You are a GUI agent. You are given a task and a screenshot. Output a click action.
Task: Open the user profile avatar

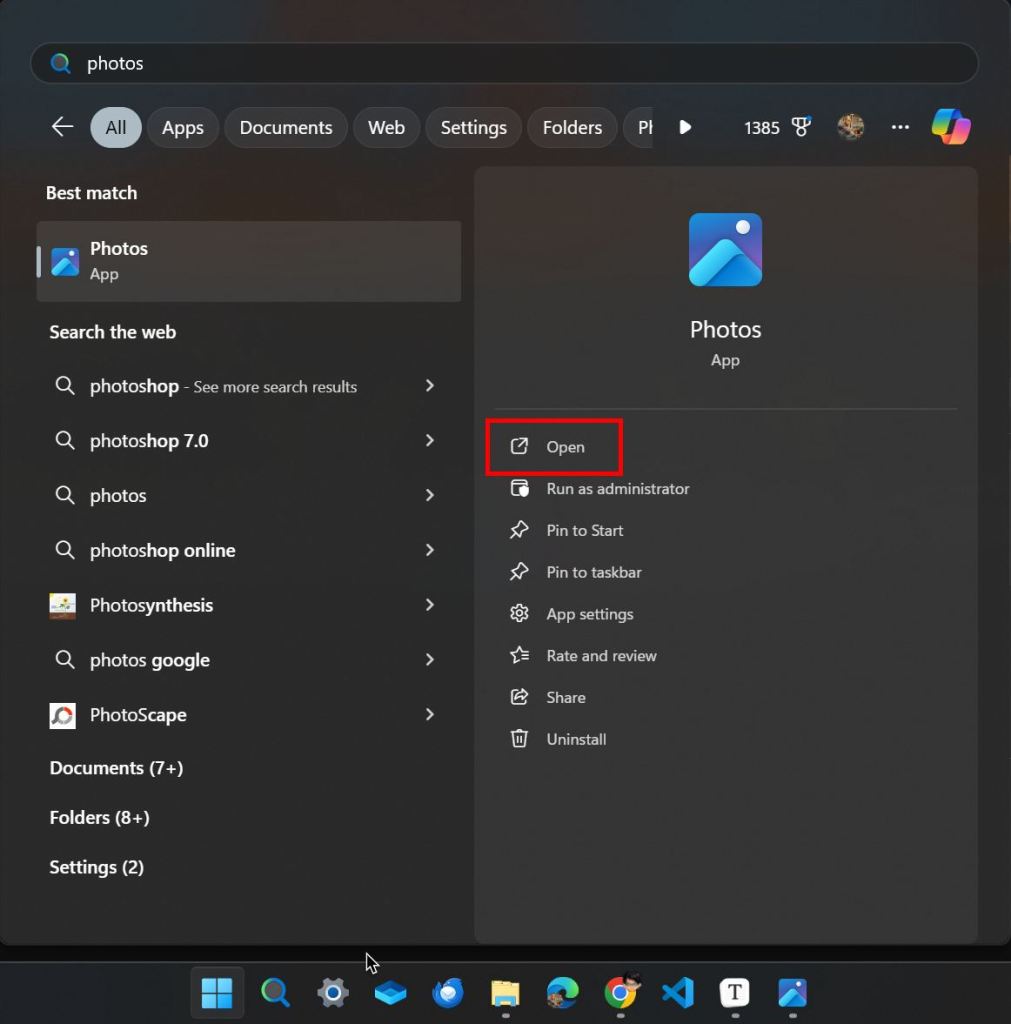click(x=850, y=127)
